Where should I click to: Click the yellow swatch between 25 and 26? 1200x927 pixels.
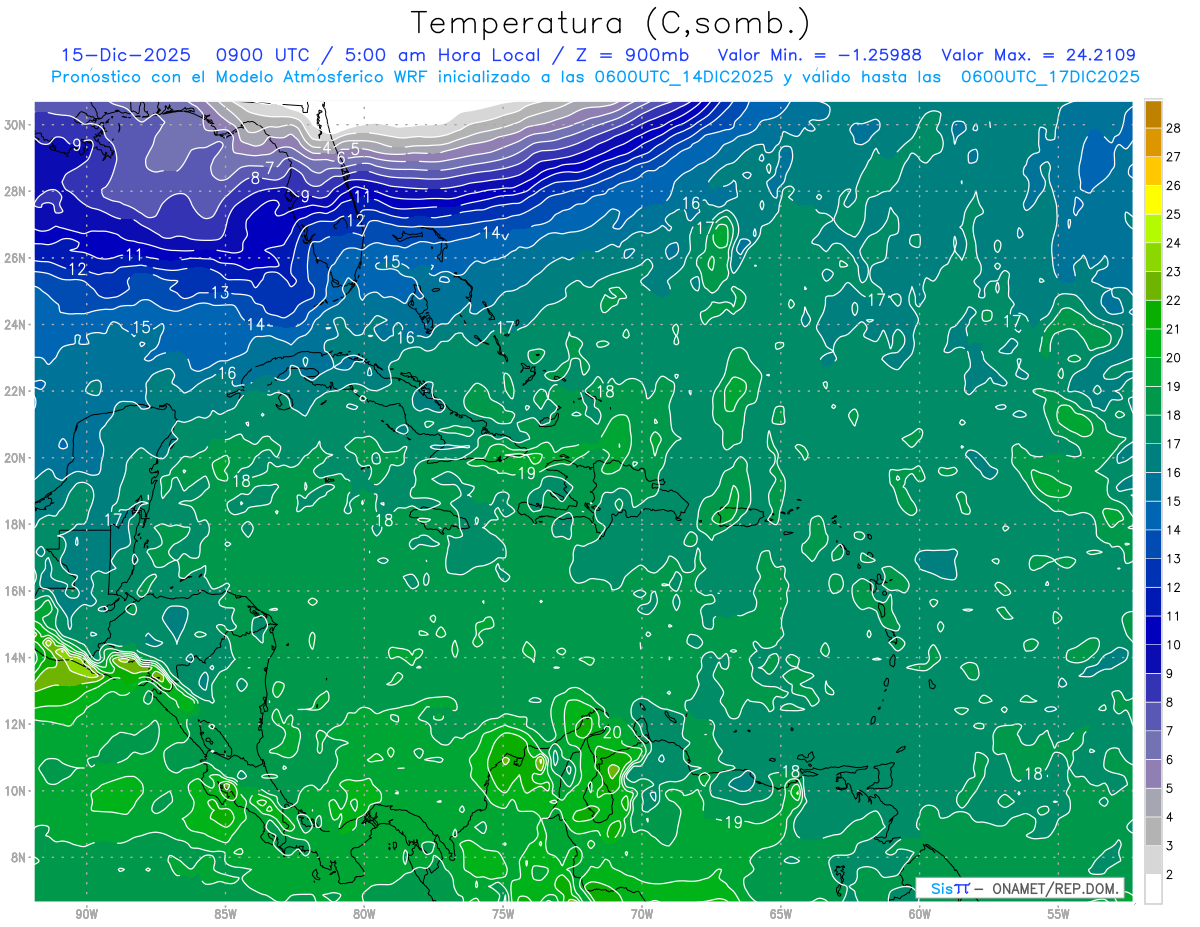pyautogui.click(x=1153, y=200)
